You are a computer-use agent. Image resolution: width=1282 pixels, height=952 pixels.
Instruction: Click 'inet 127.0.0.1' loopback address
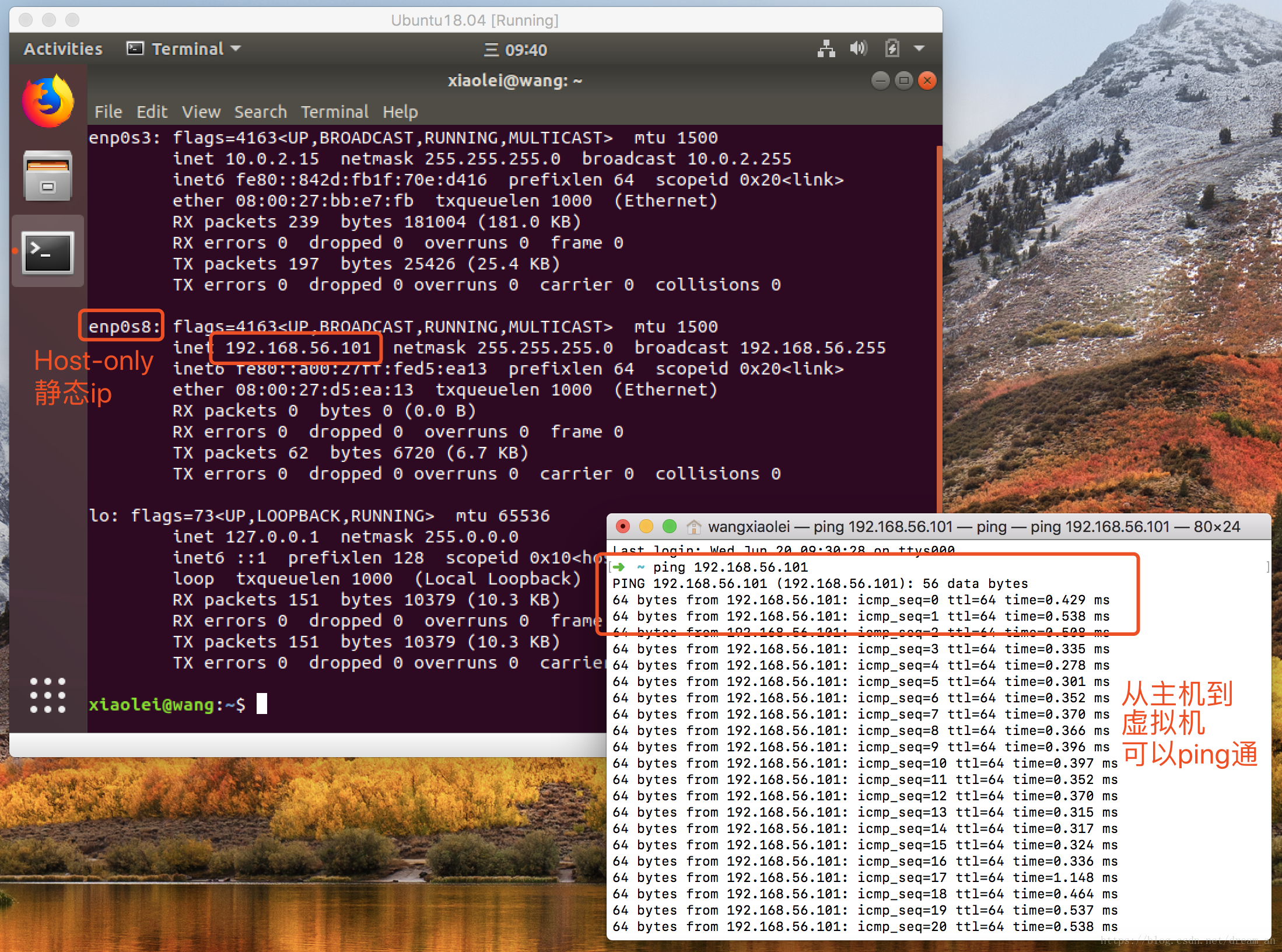coord(246,537)
